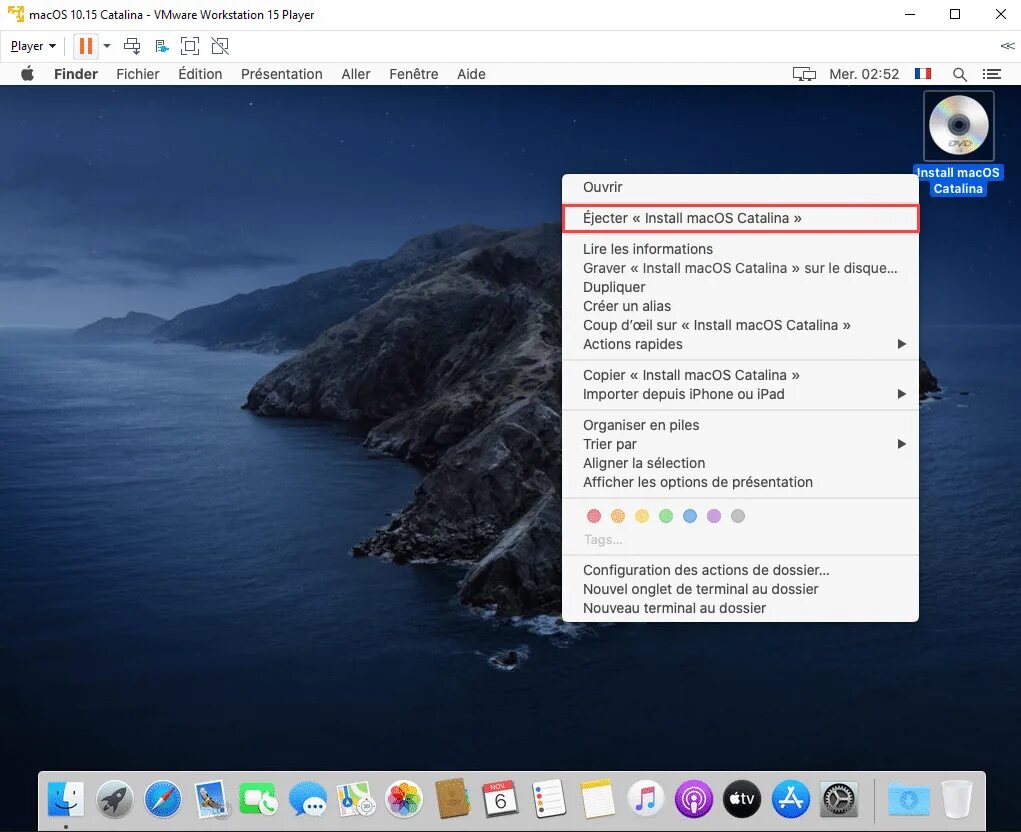Click Install macOS Catalina DVD icon
1021x832 pixels.
[958, 126]
